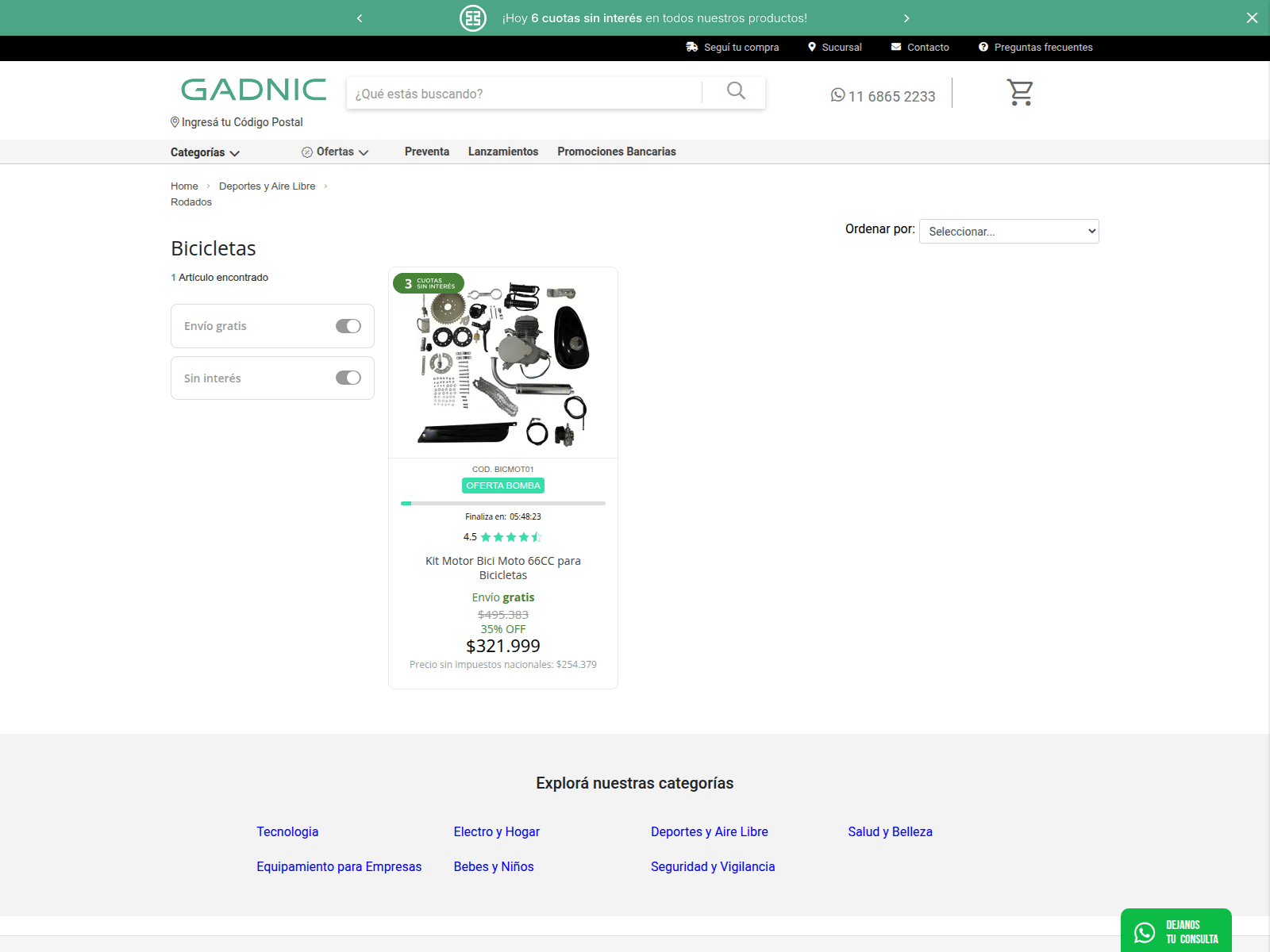Open Promociones Bancarias in the nav bar
The width and height of the screenshot is (1270, 952).
pos(616,152)
